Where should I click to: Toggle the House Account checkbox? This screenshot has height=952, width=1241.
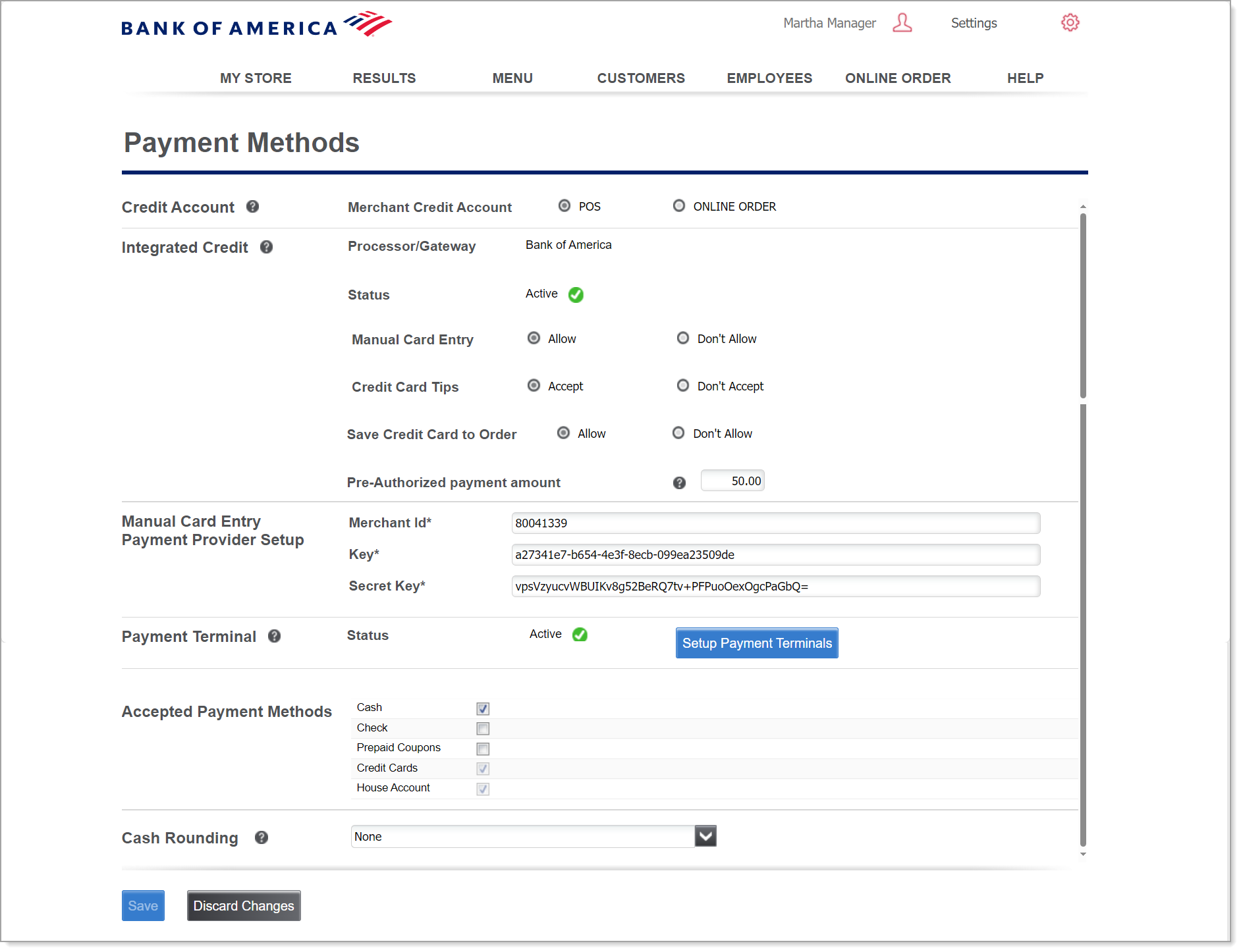click(483, 789)
